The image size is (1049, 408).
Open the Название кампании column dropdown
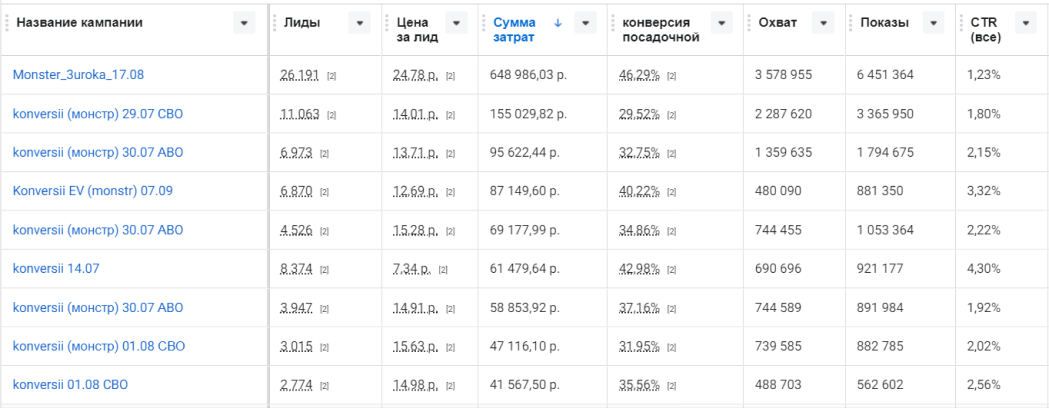click(x=244, y=23)
